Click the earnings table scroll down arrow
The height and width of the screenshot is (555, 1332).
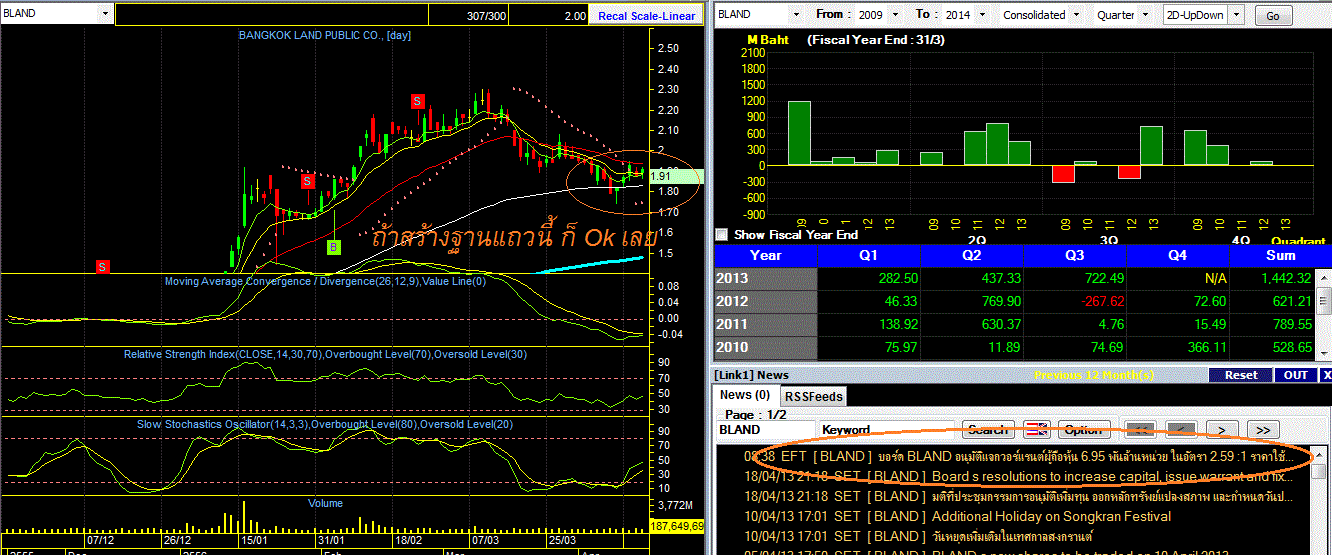[1323, 353]
